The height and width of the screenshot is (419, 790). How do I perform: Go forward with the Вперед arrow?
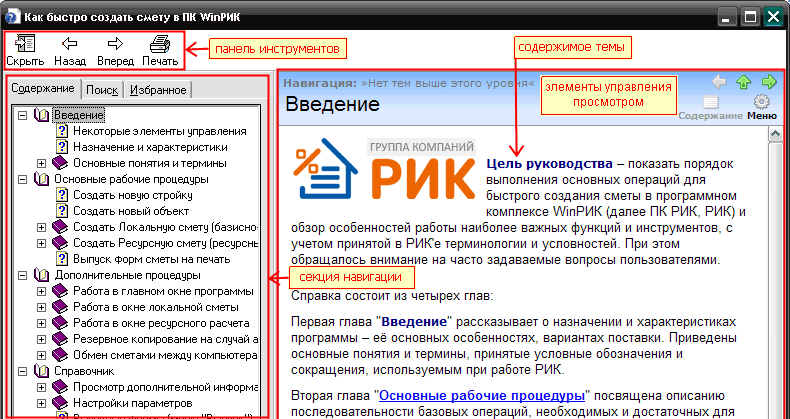pos(115,43)
